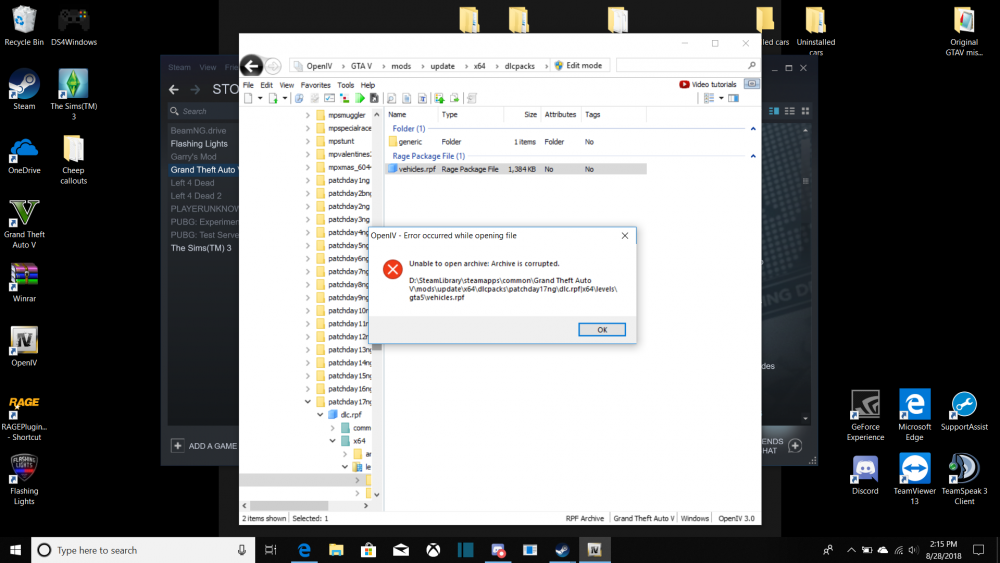Screen dimensions: 1000x563
Task: Click the Steam icon in the taskbar
Action: (x=562, y=550)
